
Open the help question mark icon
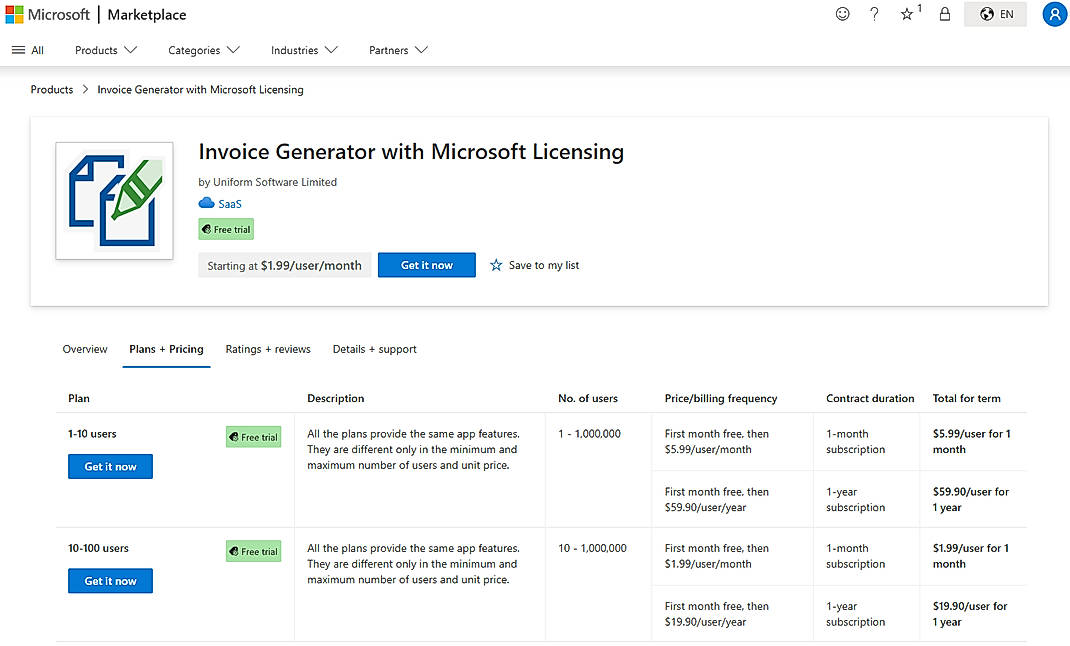874,14
